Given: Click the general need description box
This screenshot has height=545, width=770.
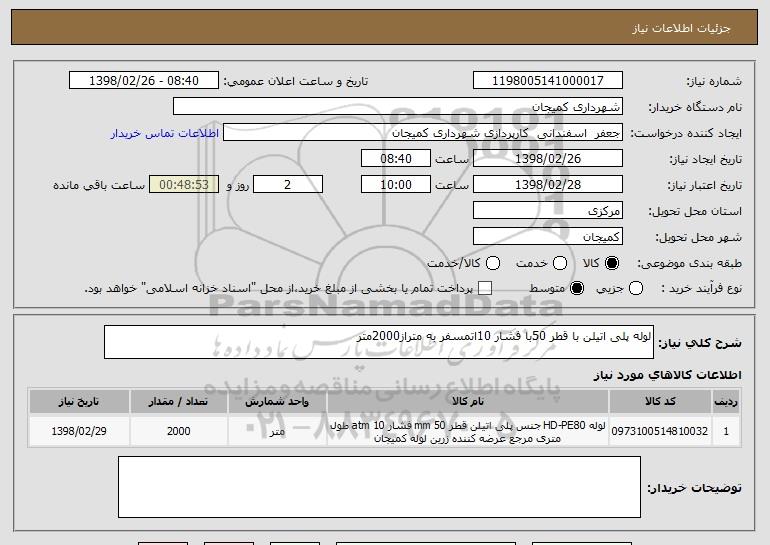Looking at the screenshot, I should point(379,342).
